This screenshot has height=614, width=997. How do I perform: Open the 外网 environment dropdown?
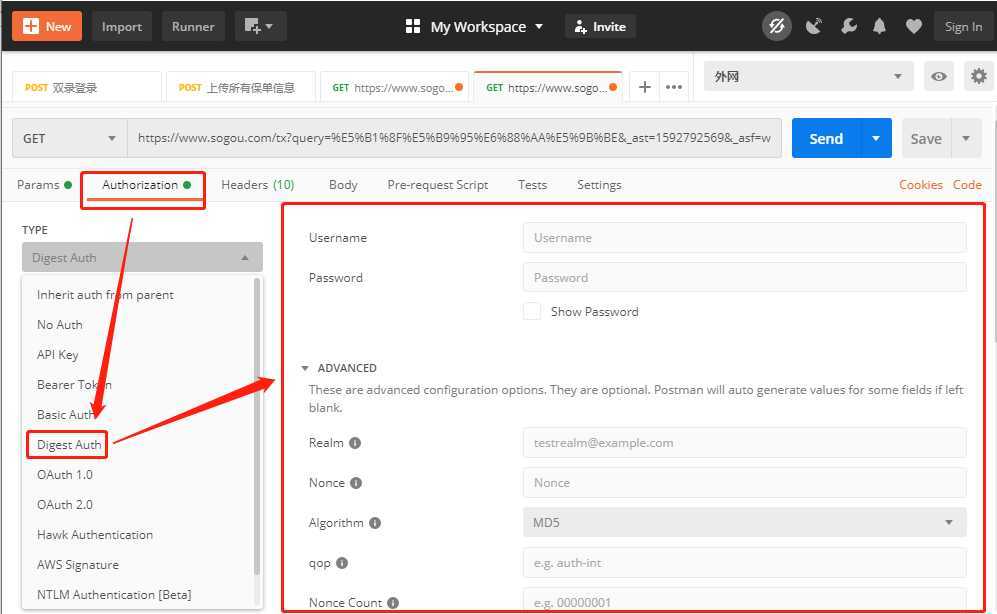(x=808, y=76)
